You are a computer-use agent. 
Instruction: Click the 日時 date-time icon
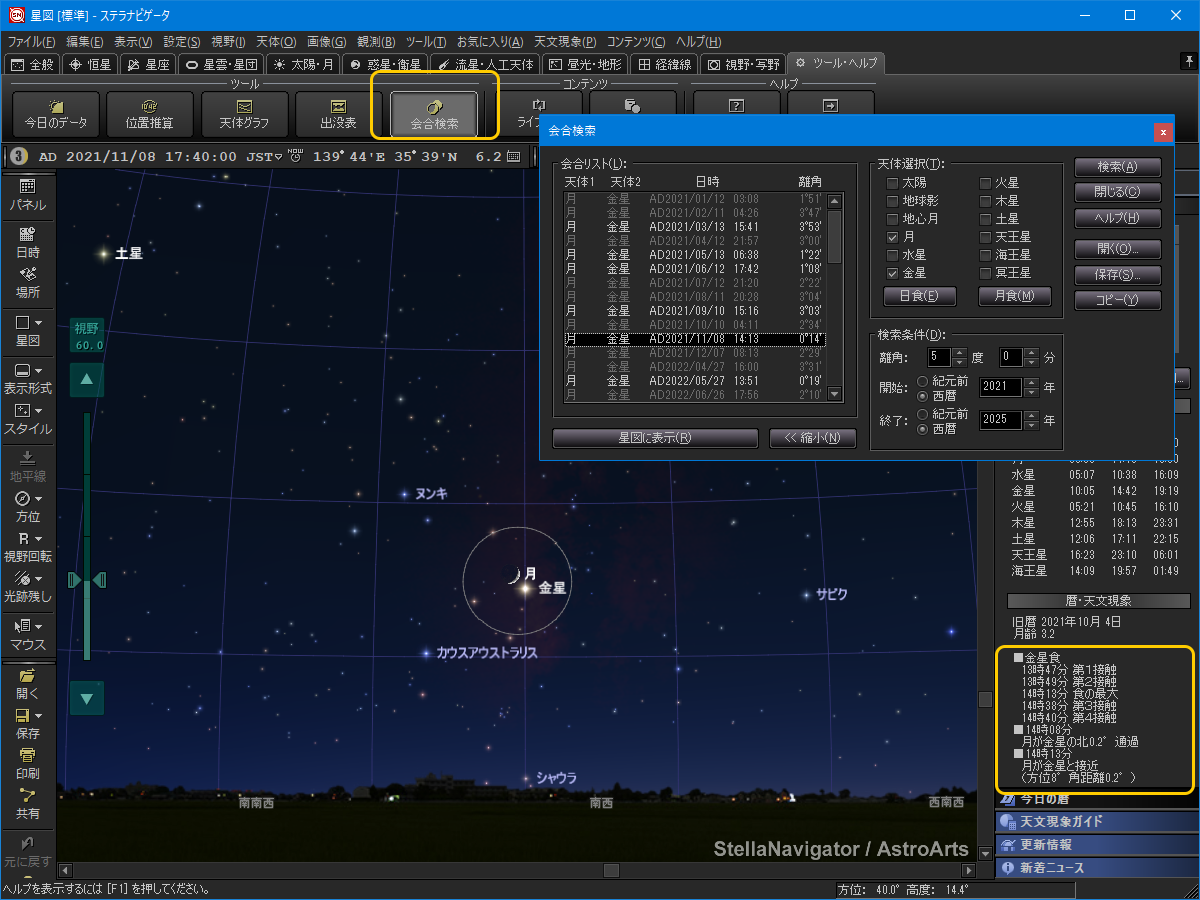coord(27,242)
